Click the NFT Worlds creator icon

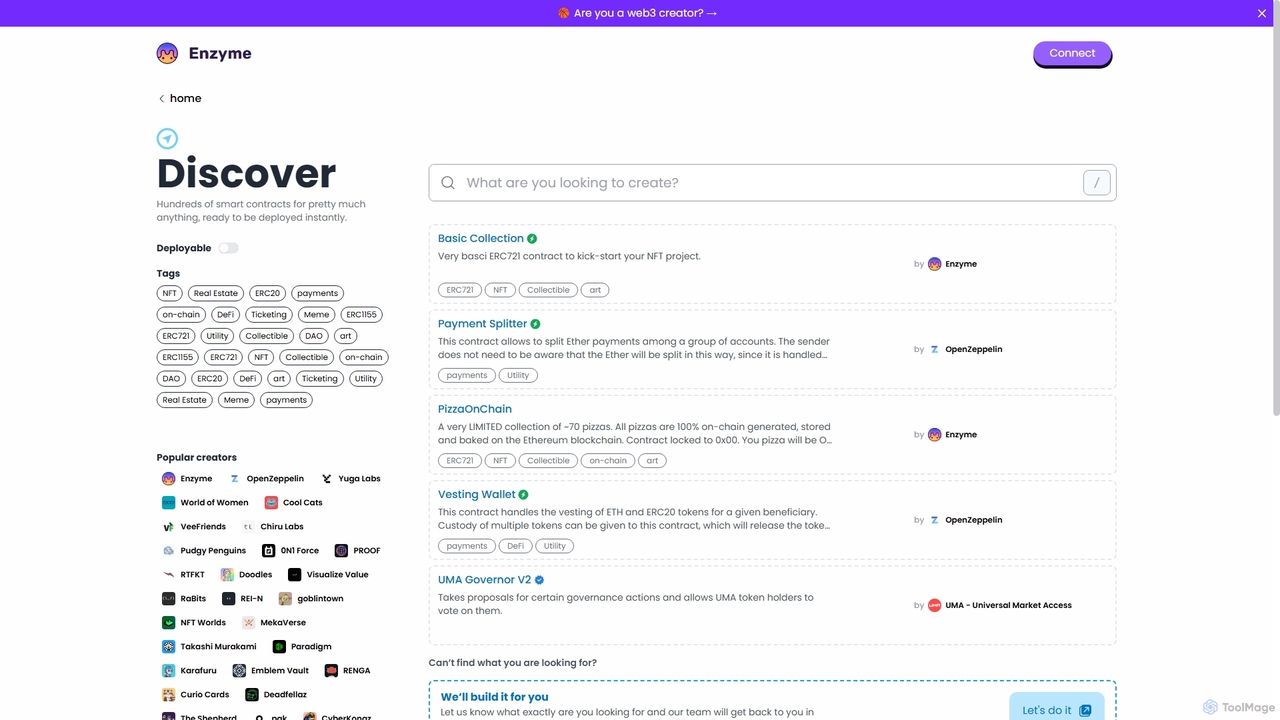pyautogui.click(x=169, y=623)
